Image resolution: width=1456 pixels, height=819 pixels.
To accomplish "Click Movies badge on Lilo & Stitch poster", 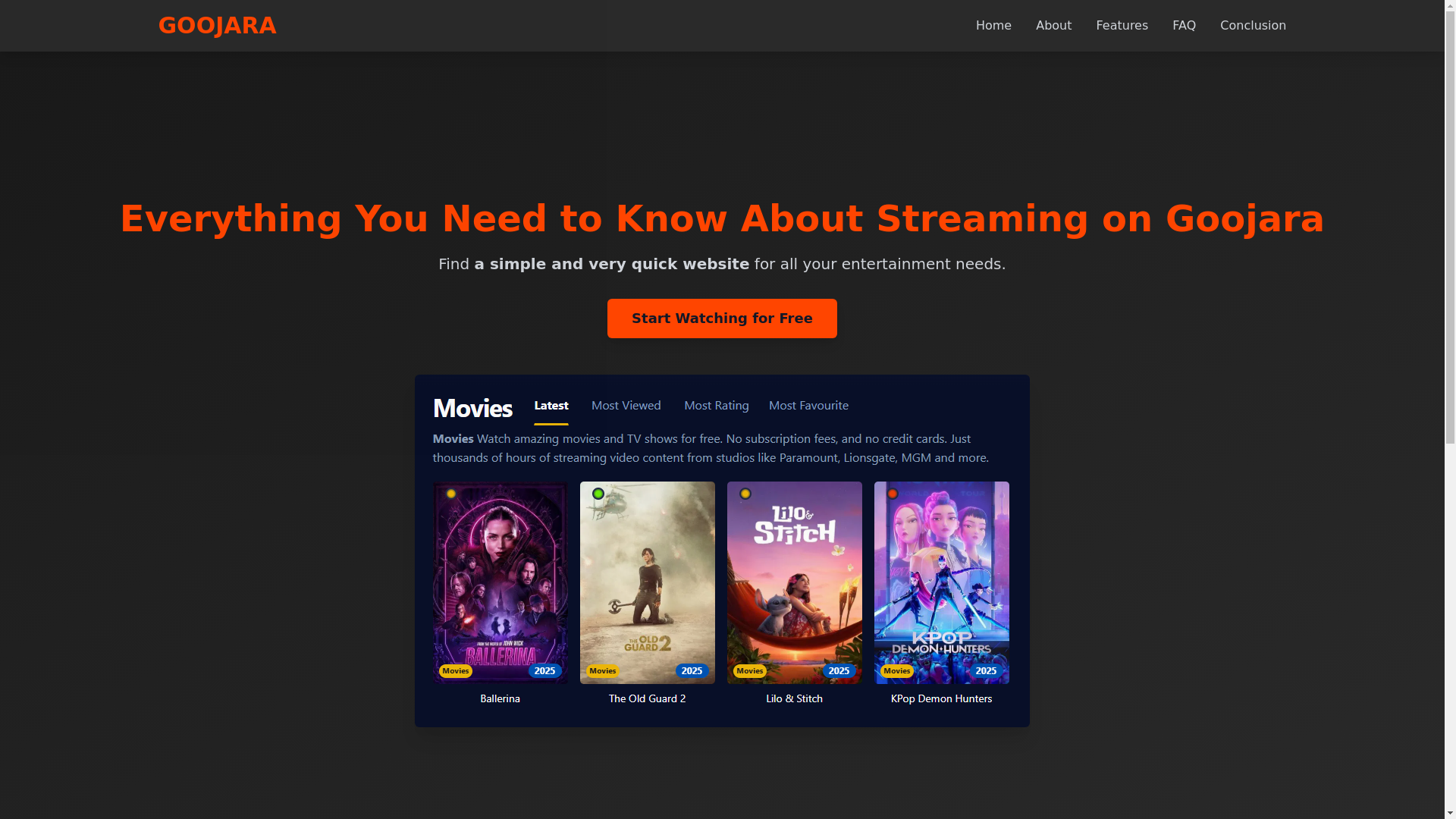I will pos(750,671).
